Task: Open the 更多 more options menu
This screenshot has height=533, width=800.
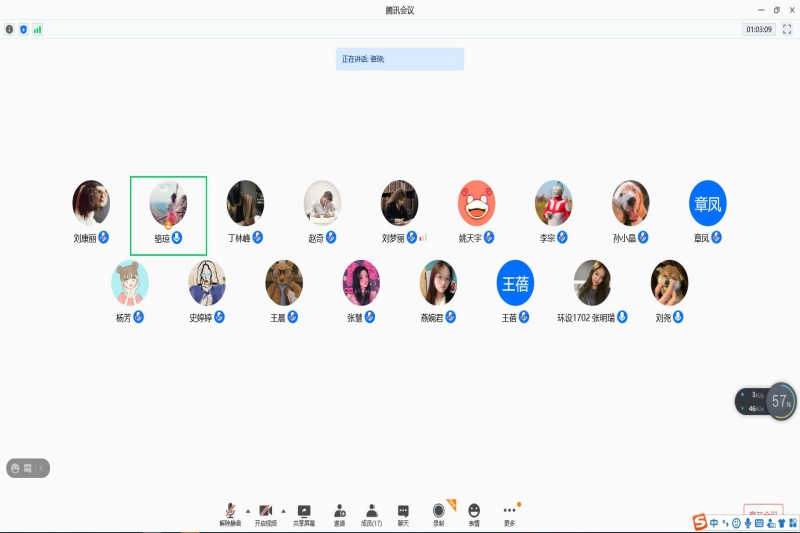Action: coord(509,513)
